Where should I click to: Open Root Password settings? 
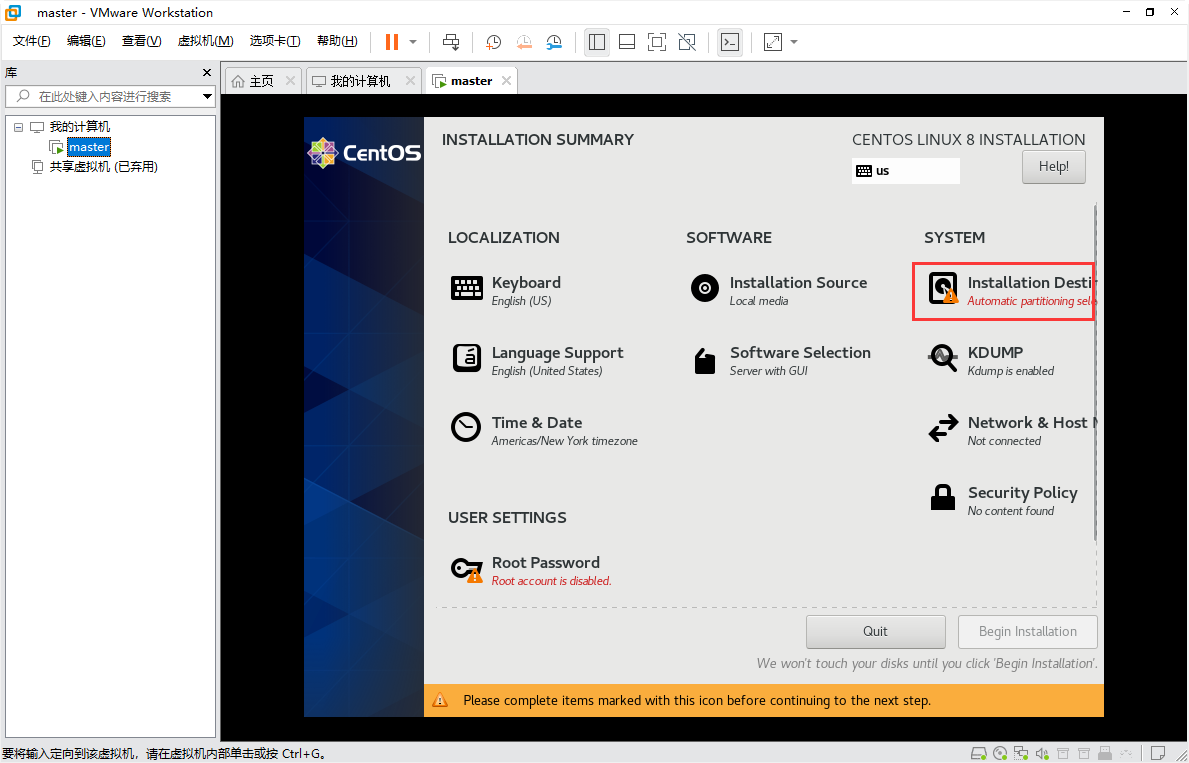click(x=531, y=570)
